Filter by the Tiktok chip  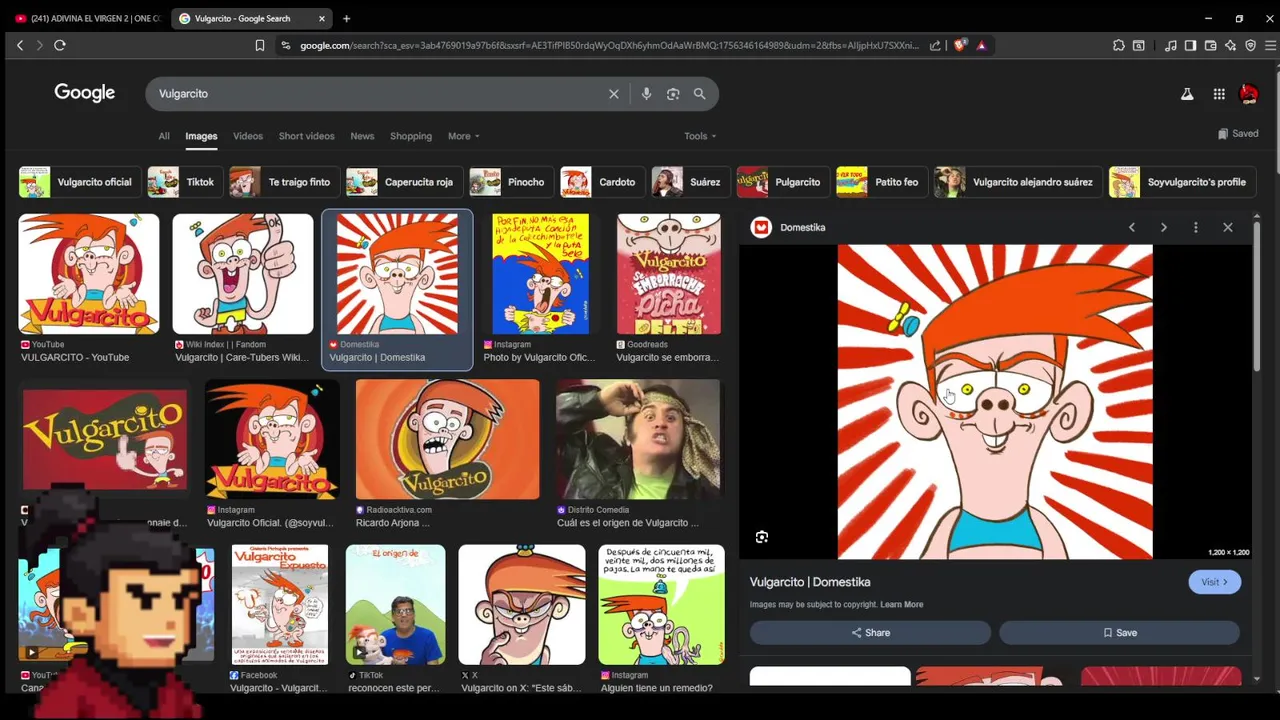(x=184, y=182)
